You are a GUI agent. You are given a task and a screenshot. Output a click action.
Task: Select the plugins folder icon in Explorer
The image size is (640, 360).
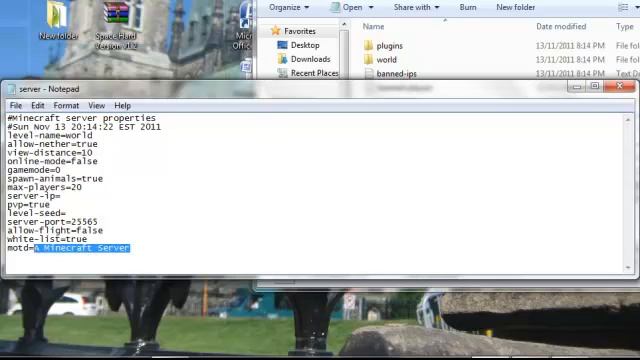click(368, 45)
